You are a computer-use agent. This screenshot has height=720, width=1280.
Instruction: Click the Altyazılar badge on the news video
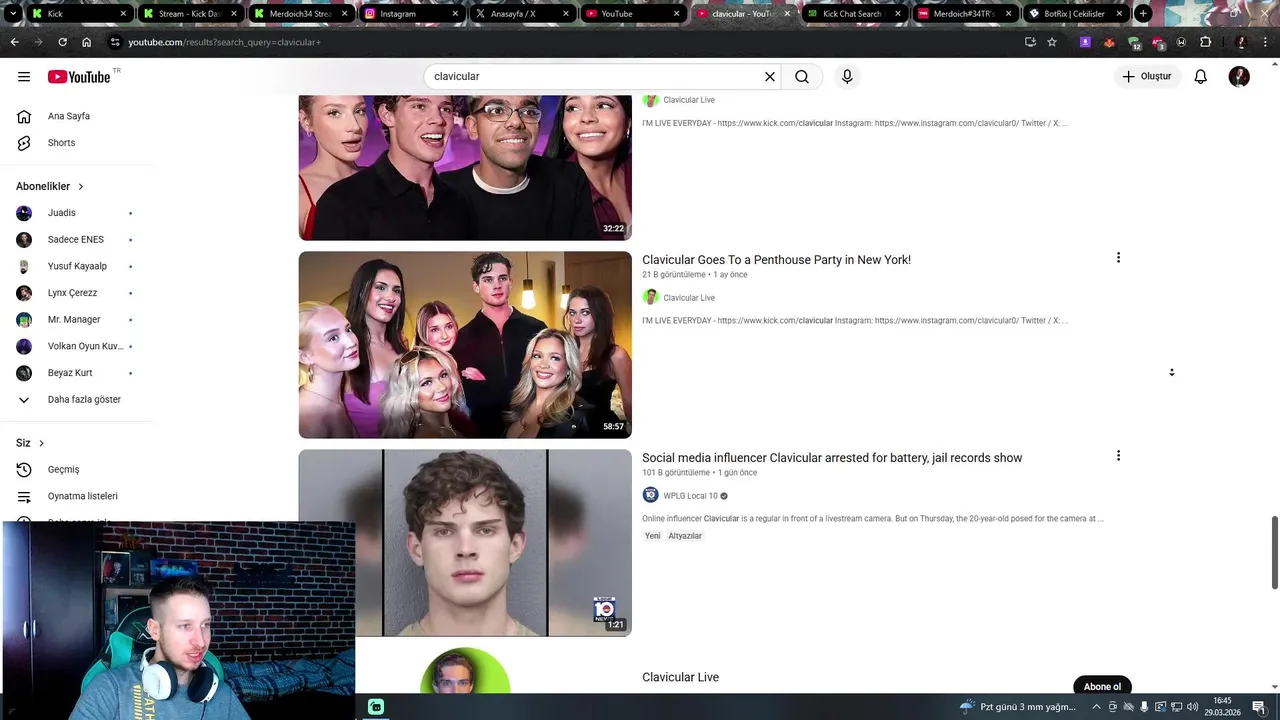click(x=685, y=536)
